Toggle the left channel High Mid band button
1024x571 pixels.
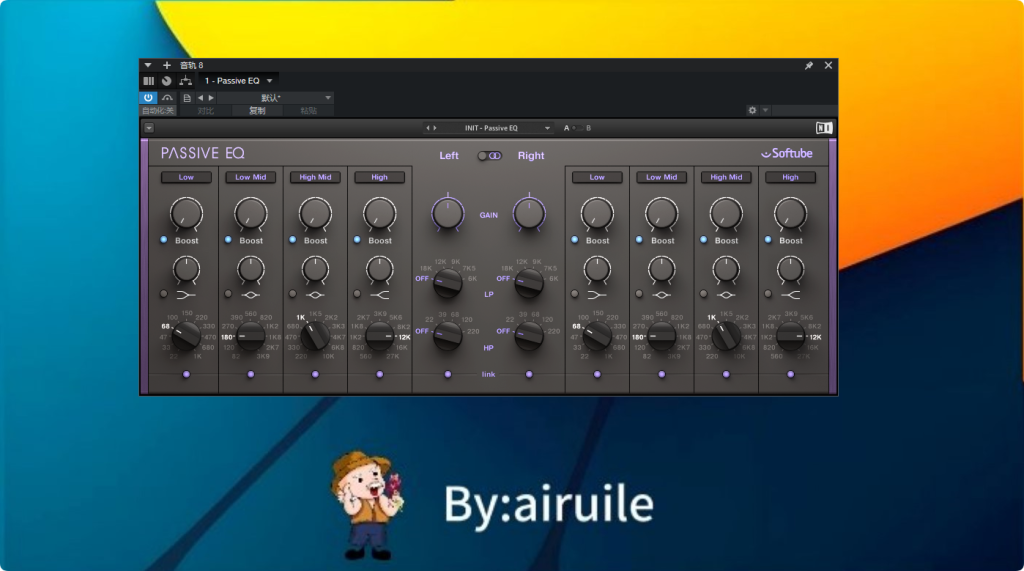click(x=315, y=177)
